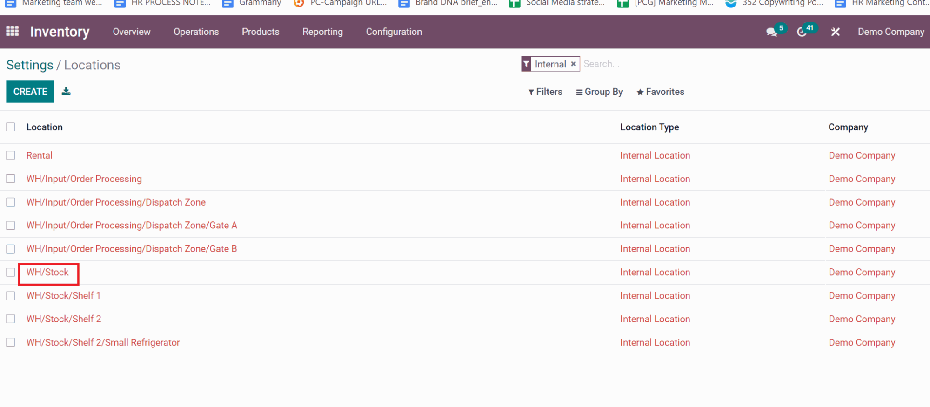930x407 pixels.
Task: Open WH/Input/Order Processing/Dispatch Zone/Gate A
Action: click(x=132, y=225)
